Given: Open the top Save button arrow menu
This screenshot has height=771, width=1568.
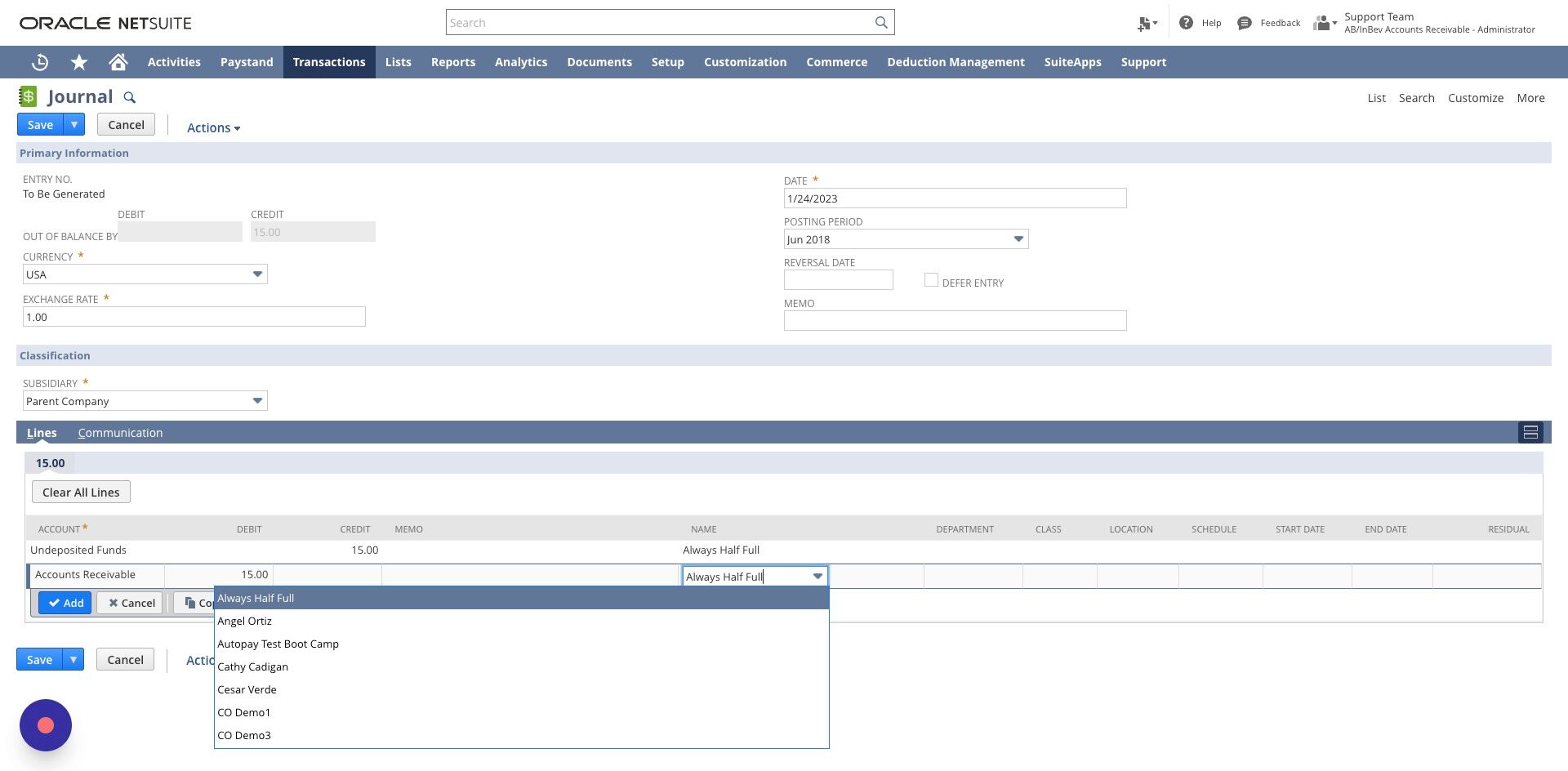Looking at the screenshot, I should 74,125.
